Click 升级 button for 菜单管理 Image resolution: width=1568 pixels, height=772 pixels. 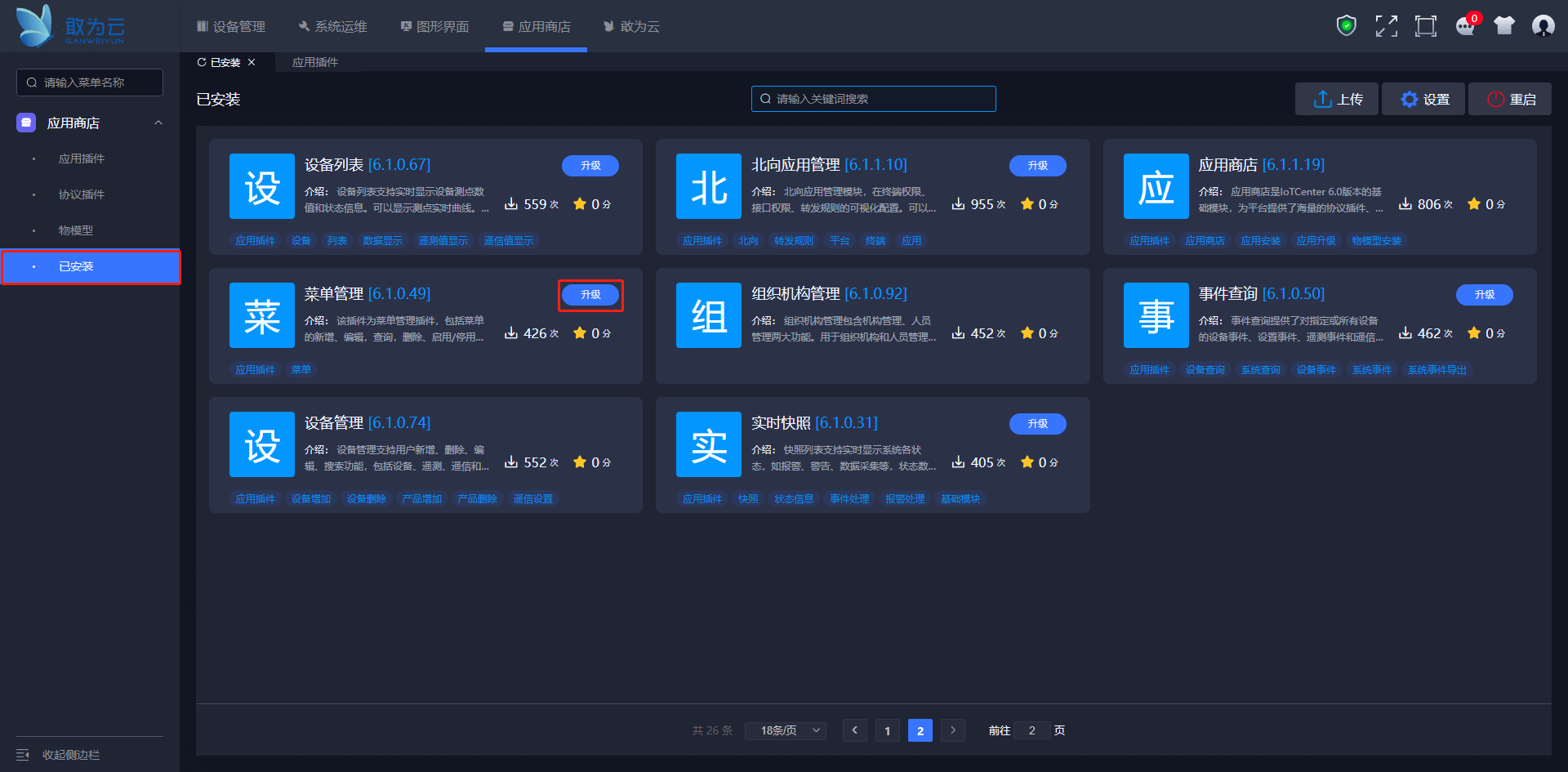click(x=590, y=295)
